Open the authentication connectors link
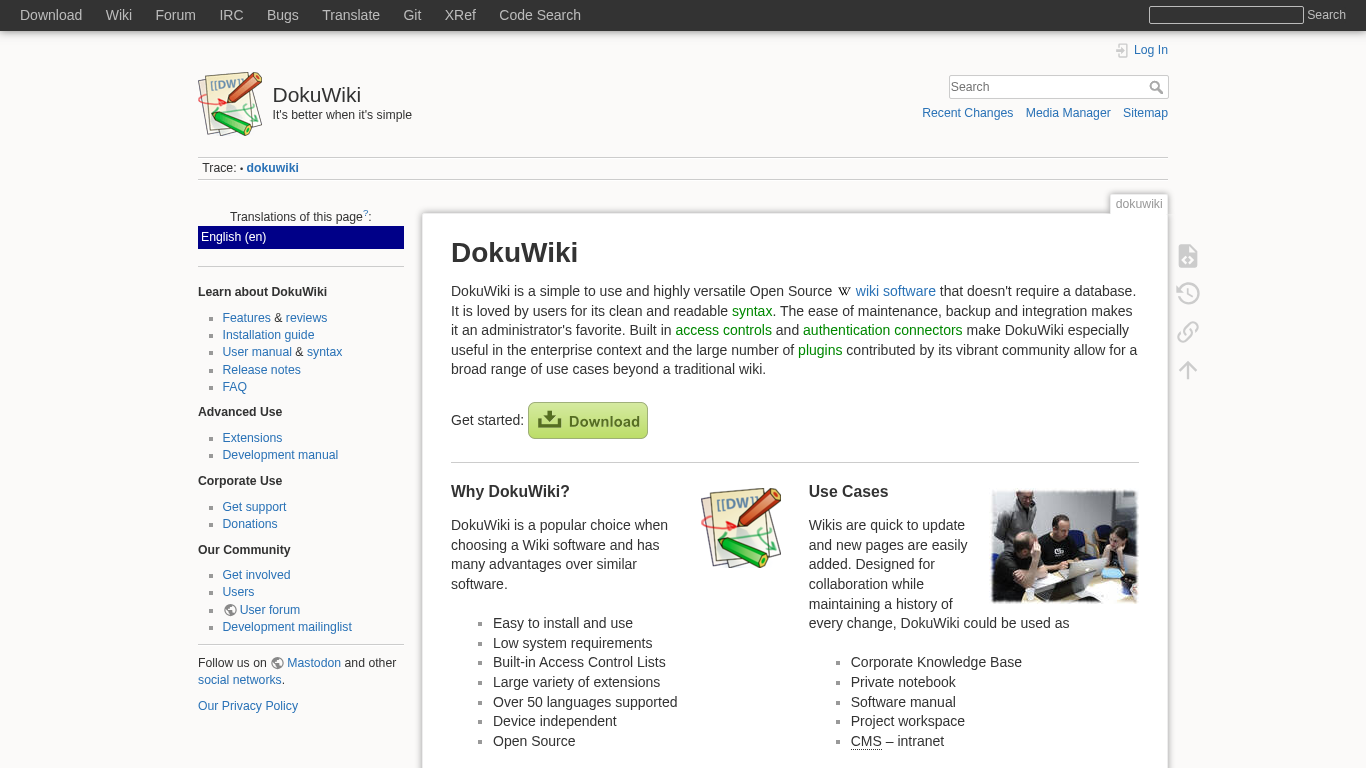 882,330
